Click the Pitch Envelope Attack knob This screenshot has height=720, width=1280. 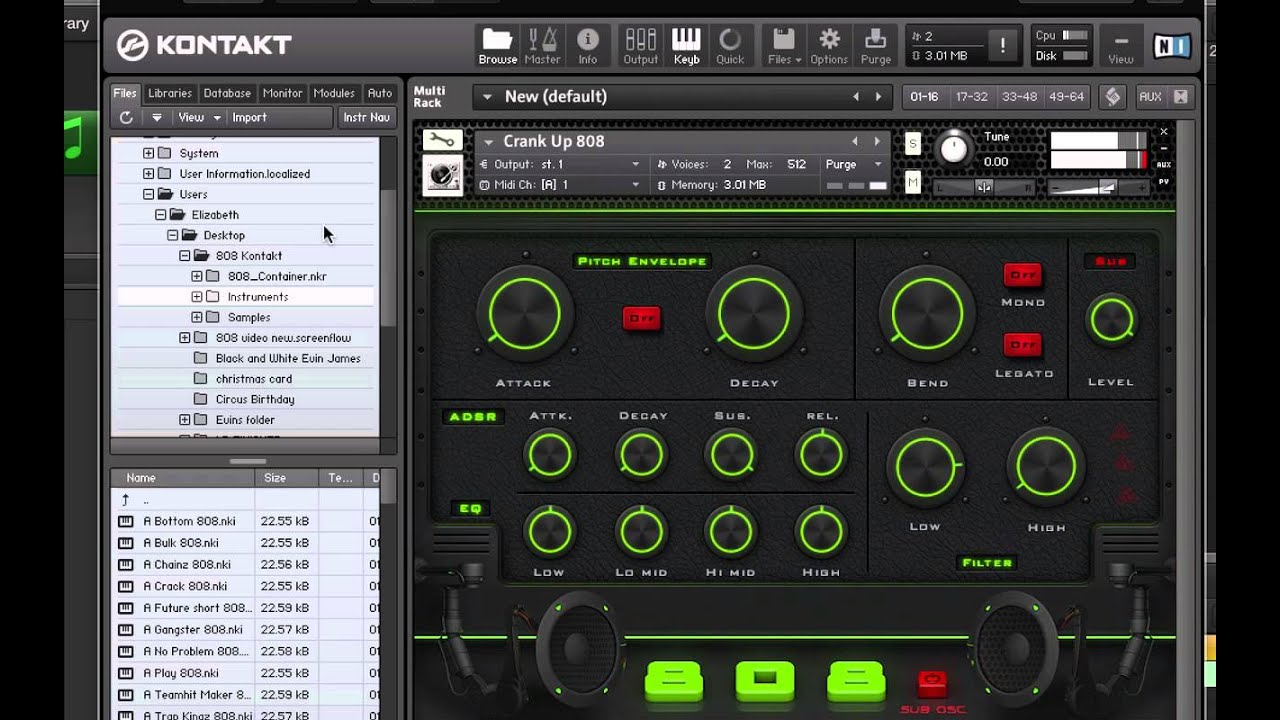click(524, 314)
